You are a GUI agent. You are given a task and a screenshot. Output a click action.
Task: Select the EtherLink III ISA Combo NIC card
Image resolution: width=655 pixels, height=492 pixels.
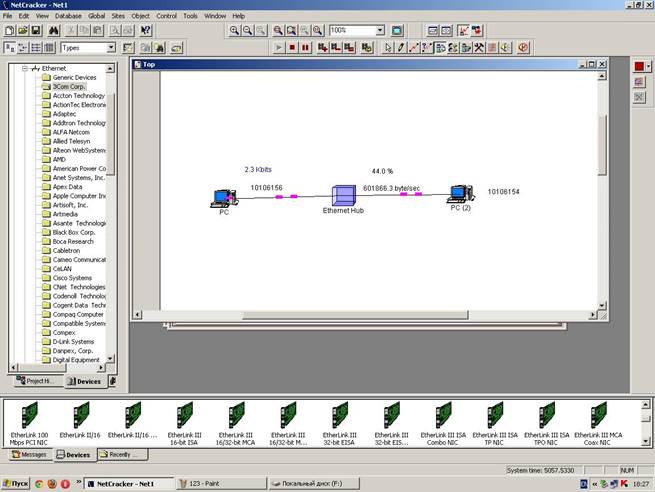(443, 424)
